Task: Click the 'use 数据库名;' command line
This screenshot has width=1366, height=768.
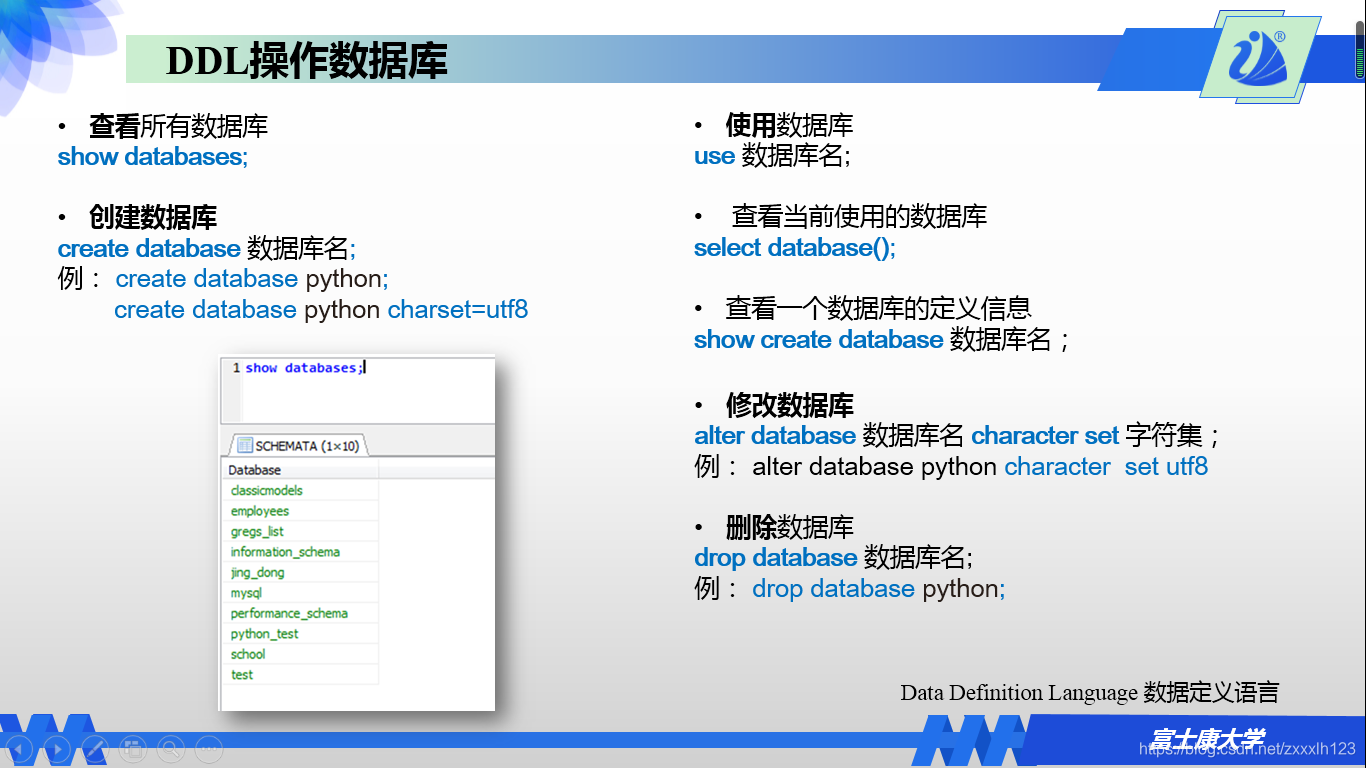Action: (772, 156)
